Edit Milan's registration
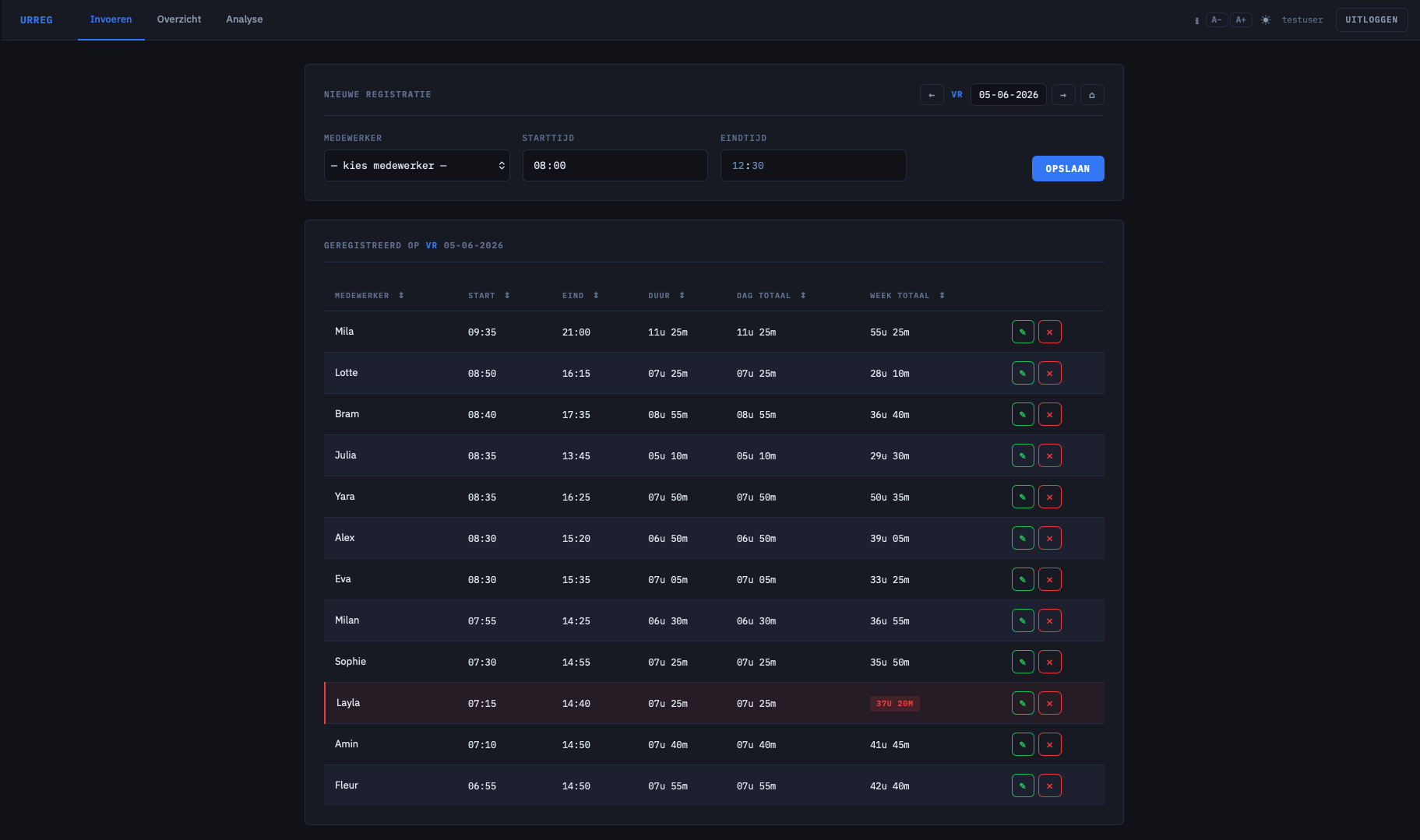 click(x=1023, y=620)
